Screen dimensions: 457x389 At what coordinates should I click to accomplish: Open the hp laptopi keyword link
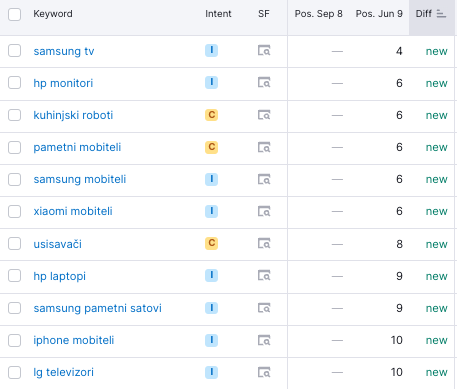(x=59, y=276)
